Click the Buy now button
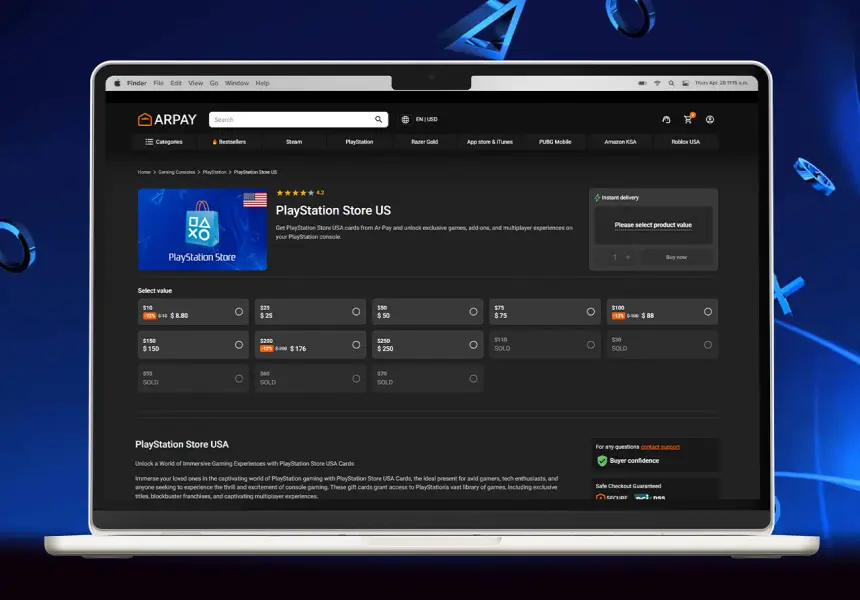This screenshot has width=860, height=600. [x=677, y=257]
